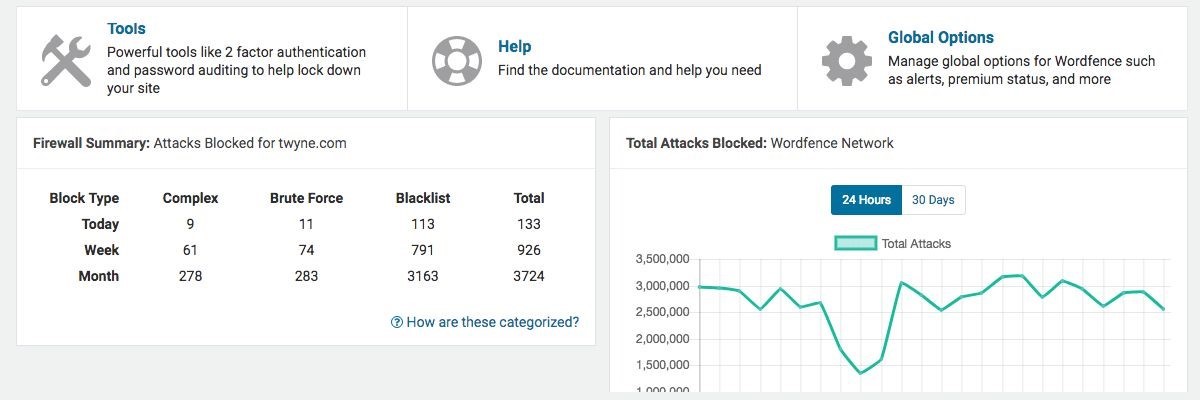Click the 2,500,000 y-axis label
Viewport: 1200px width, 400px height.
point(661,312)
